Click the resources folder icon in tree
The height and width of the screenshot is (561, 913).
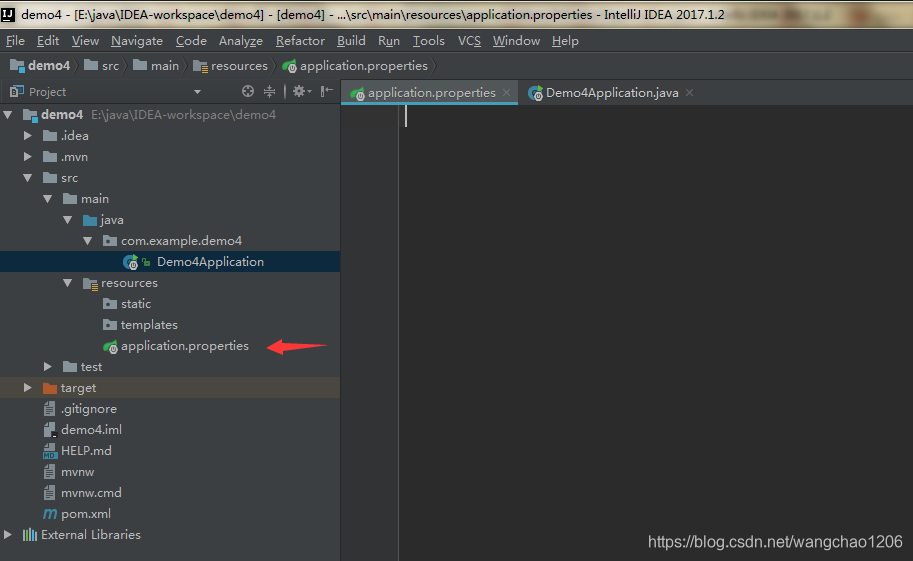(x=90, y=284)
